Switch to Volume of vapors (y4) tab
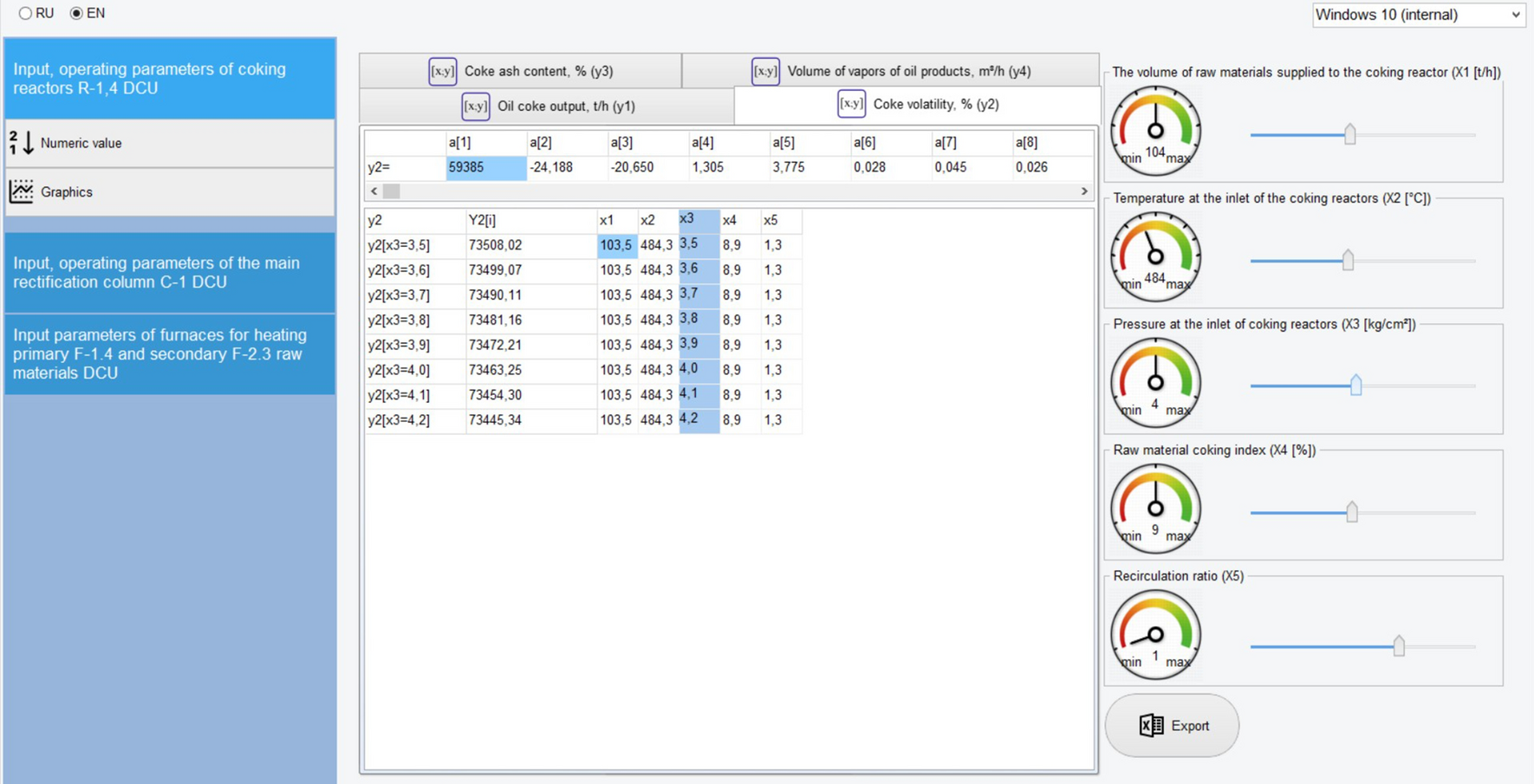This screenshot has height=784, width=1534. point(891,71)
